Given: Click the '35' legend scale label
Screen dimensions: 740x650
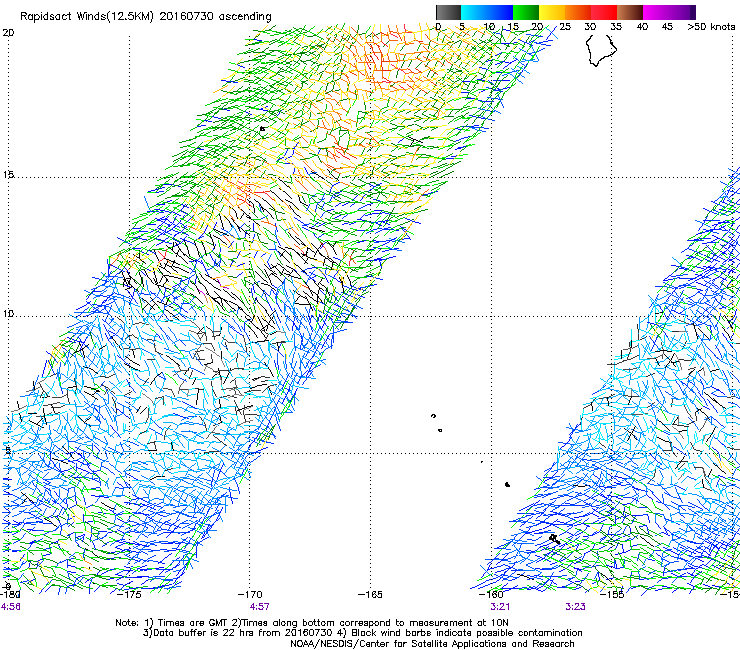Looking at the screenshot, I should pos(616,26).
